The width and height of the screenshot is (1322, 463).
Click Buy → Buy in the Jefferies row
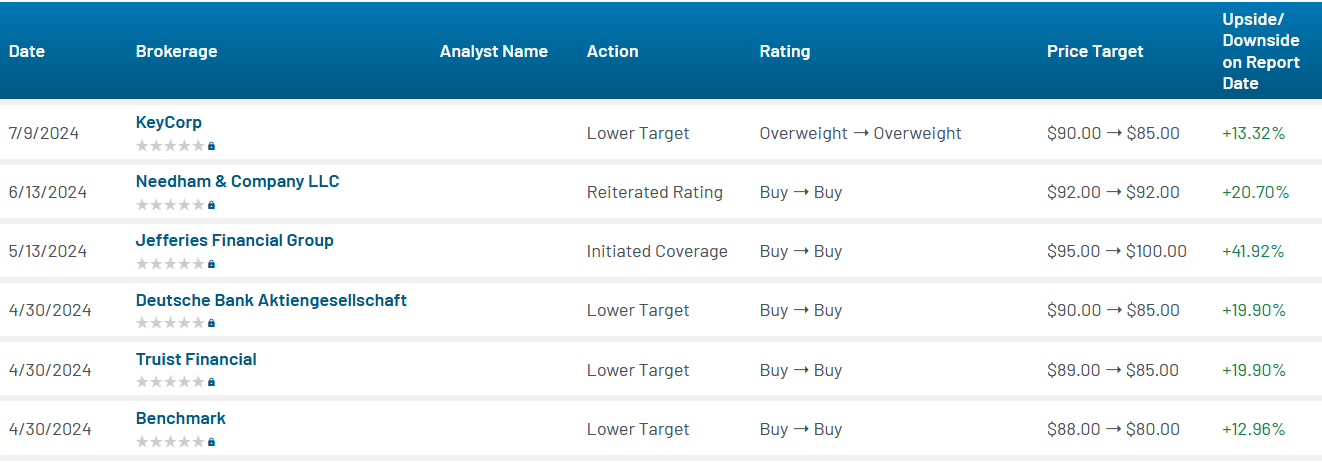pyautogui.click(x=801, y=251)
